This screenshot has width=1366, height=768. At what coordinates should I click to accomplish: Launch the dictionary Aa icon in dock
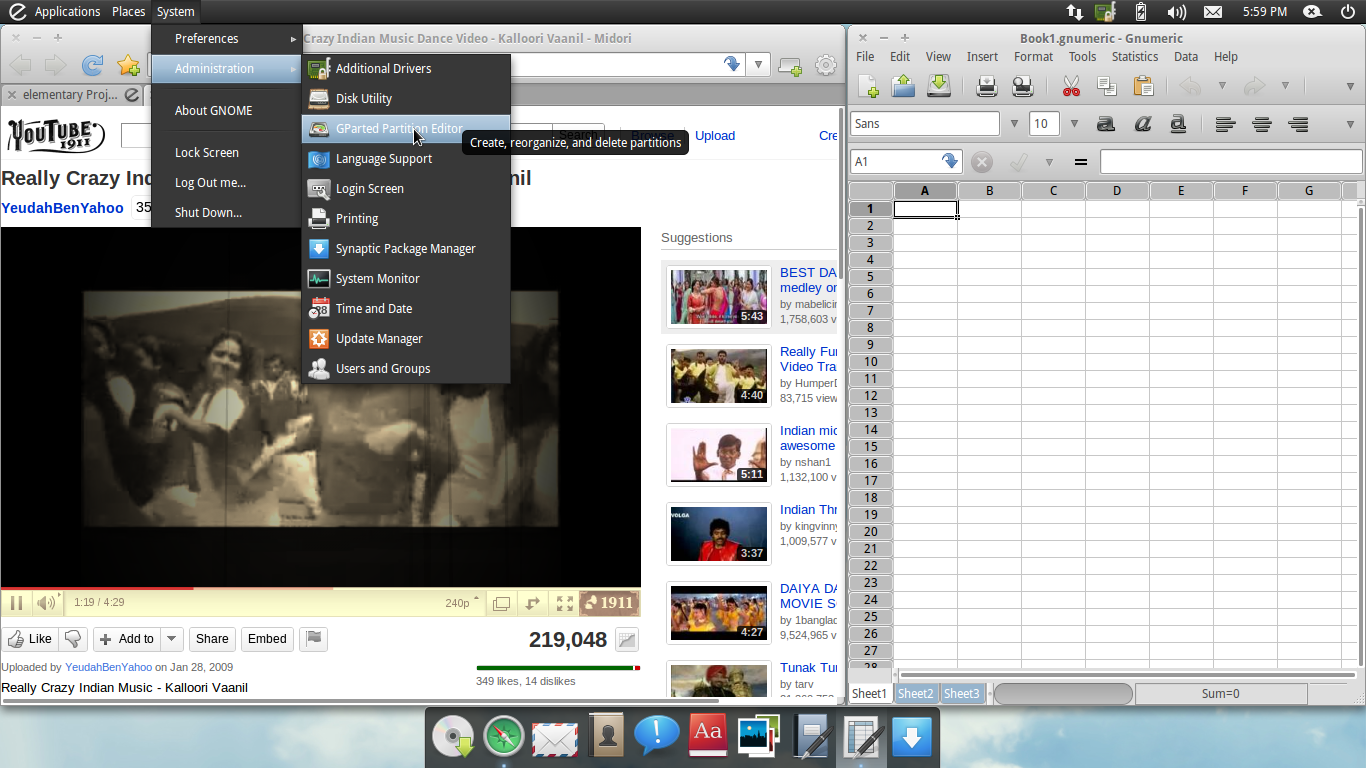[708, 735]
